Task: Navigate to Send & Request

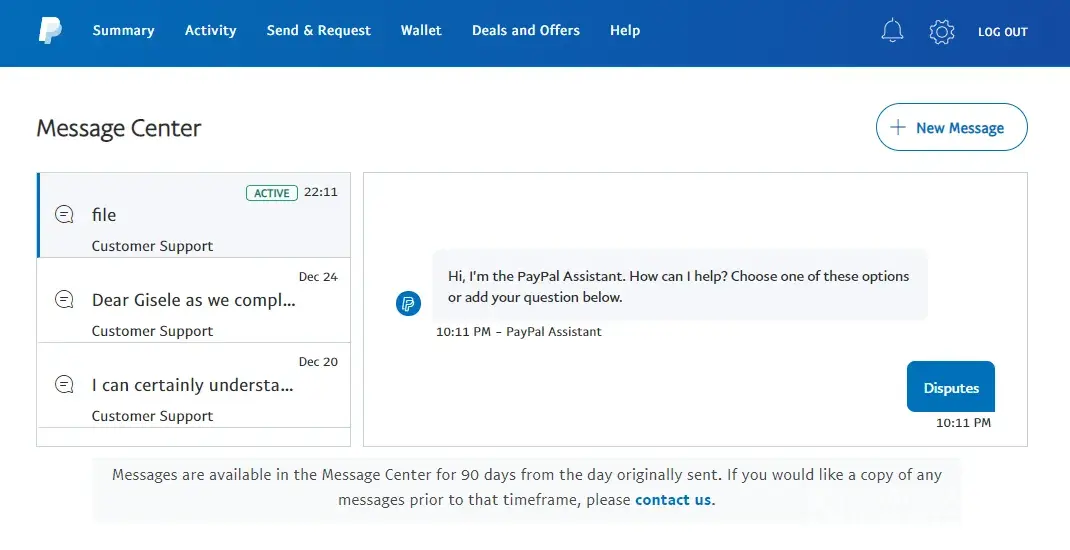Action: [x=318, y=31]
